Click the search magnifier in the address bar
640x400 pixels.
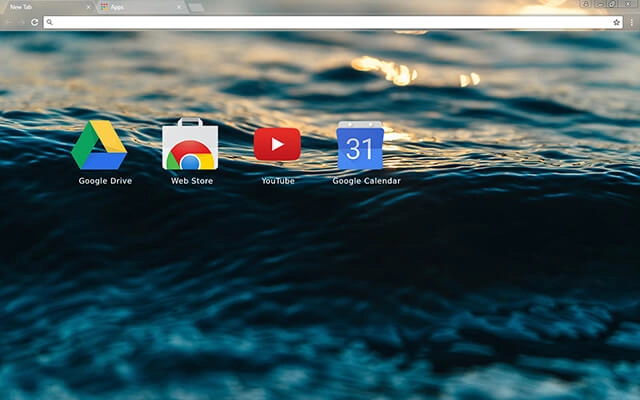[x=49, y=22]
